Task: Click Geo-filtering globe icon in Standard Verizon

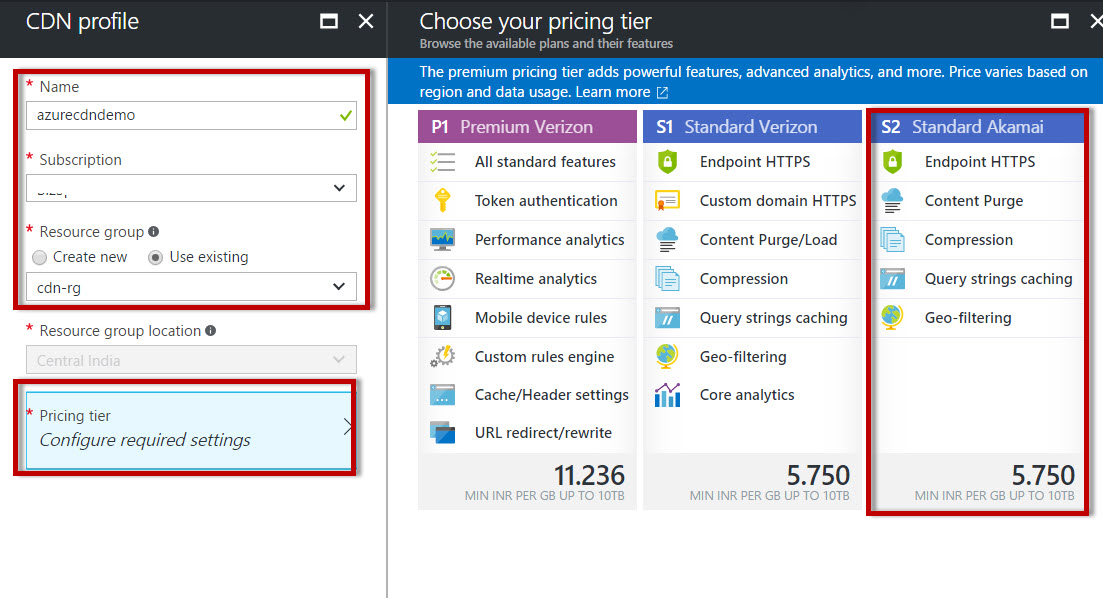Action: coord(667,357)
